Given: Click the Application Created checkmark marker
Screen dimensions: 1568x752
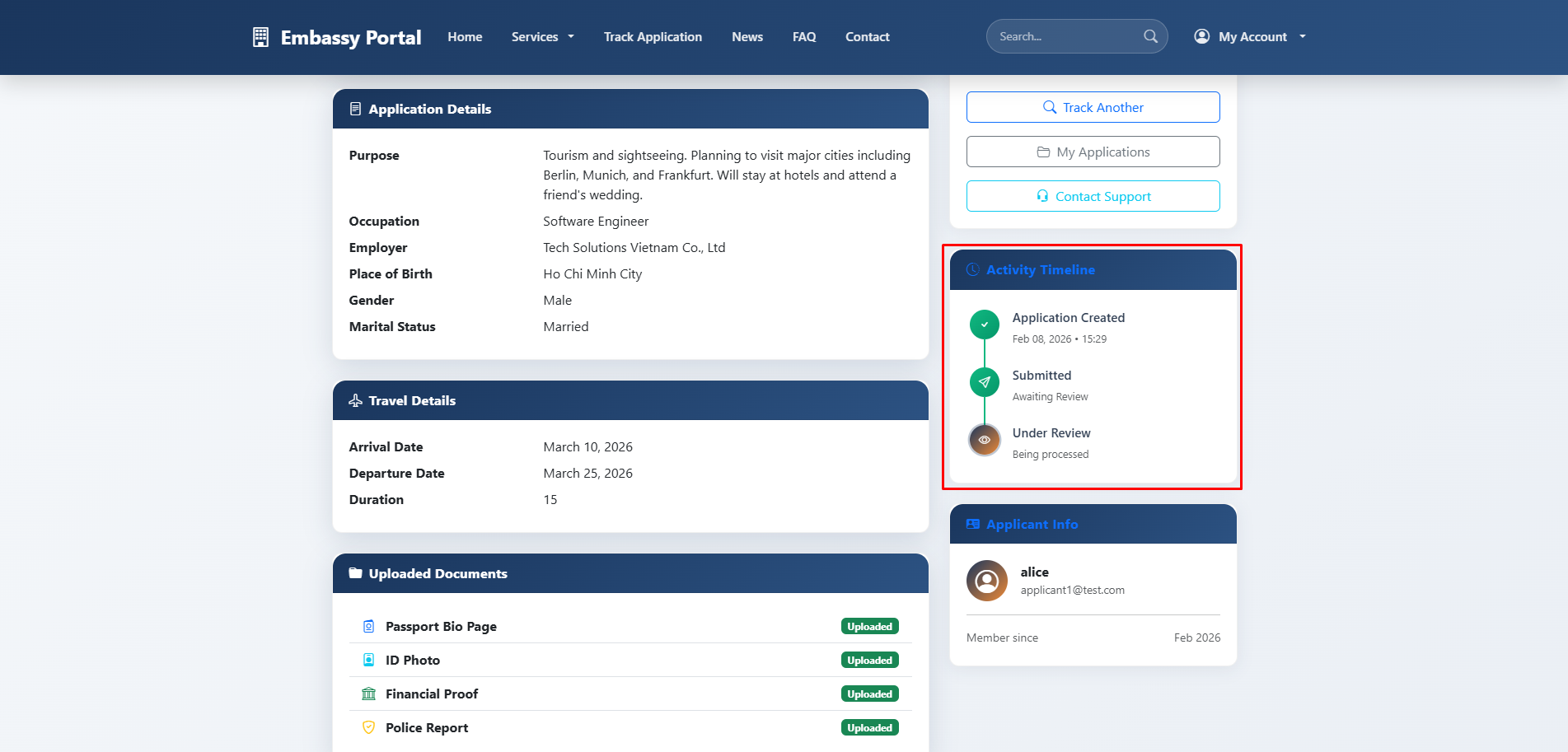Looking at the screenshot, I should click(984, 325).
